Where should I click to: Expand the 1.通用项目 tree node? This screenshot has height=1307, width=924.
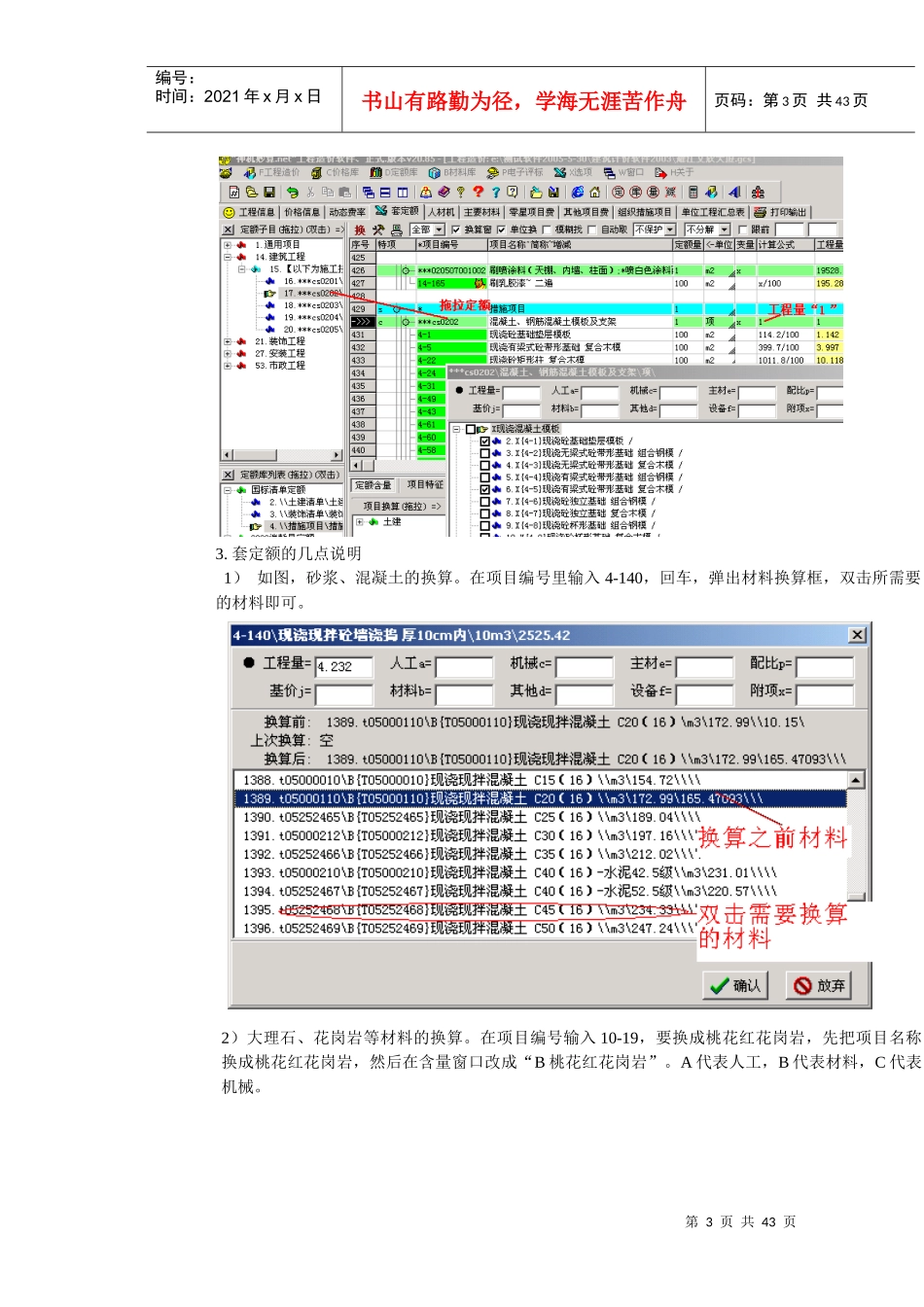pos(228,245)
